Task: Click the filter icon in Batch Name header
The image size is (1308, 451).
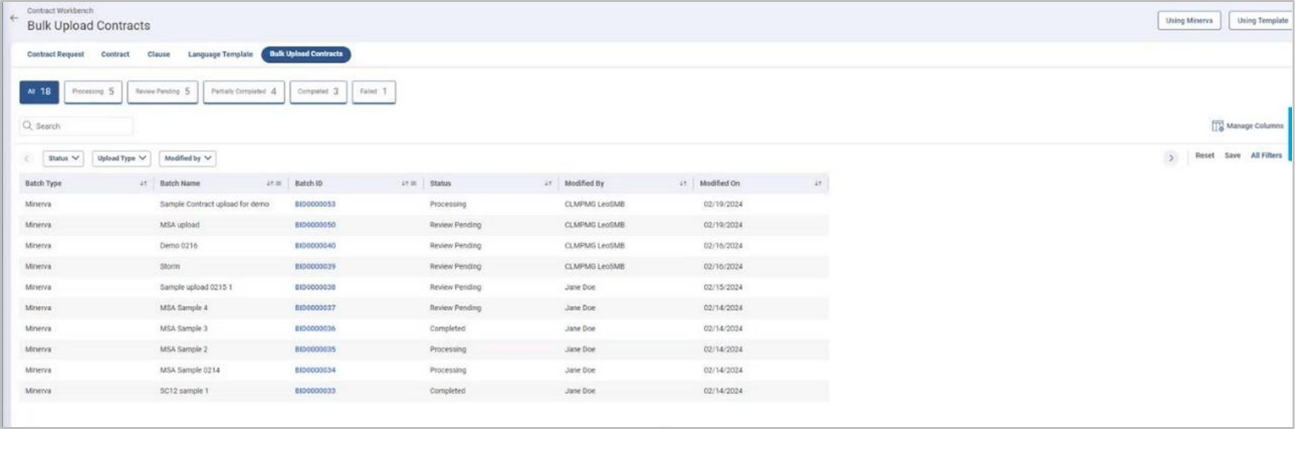Action: pos(279,184)
